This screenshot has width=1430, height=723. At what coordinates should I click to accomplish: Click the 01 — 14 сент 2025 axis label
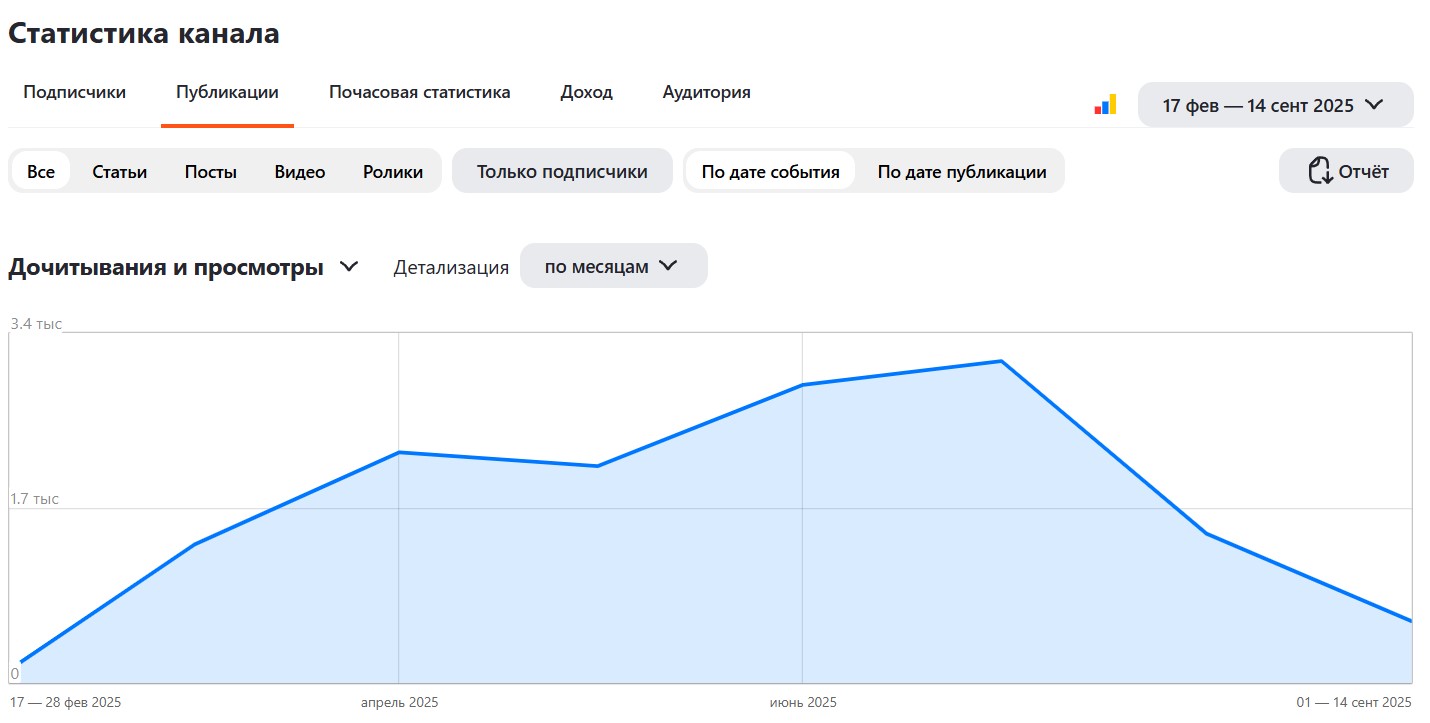[x=1354, y=702]
